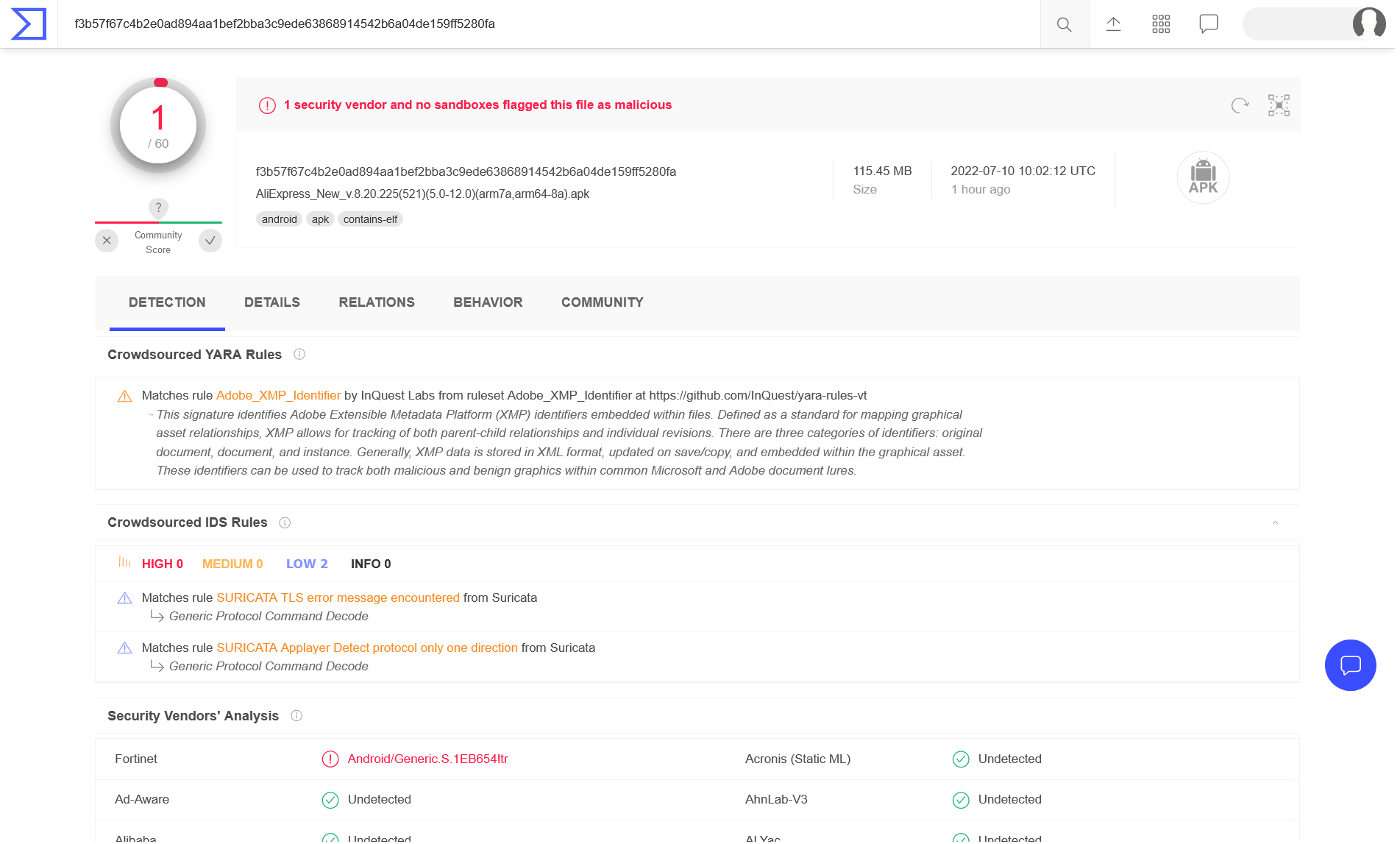
Task: Vote file as malicious with X button
Action: coord(107,241)
